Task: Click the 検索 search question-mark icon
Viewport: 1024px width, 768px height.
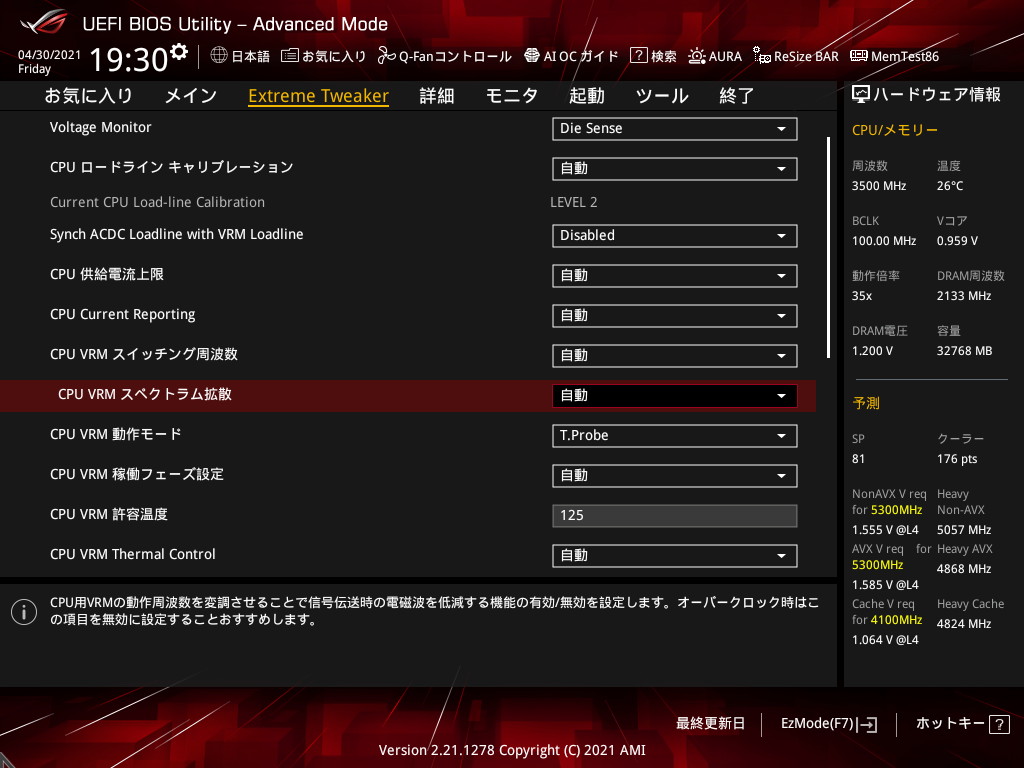Action: point(638,56)
